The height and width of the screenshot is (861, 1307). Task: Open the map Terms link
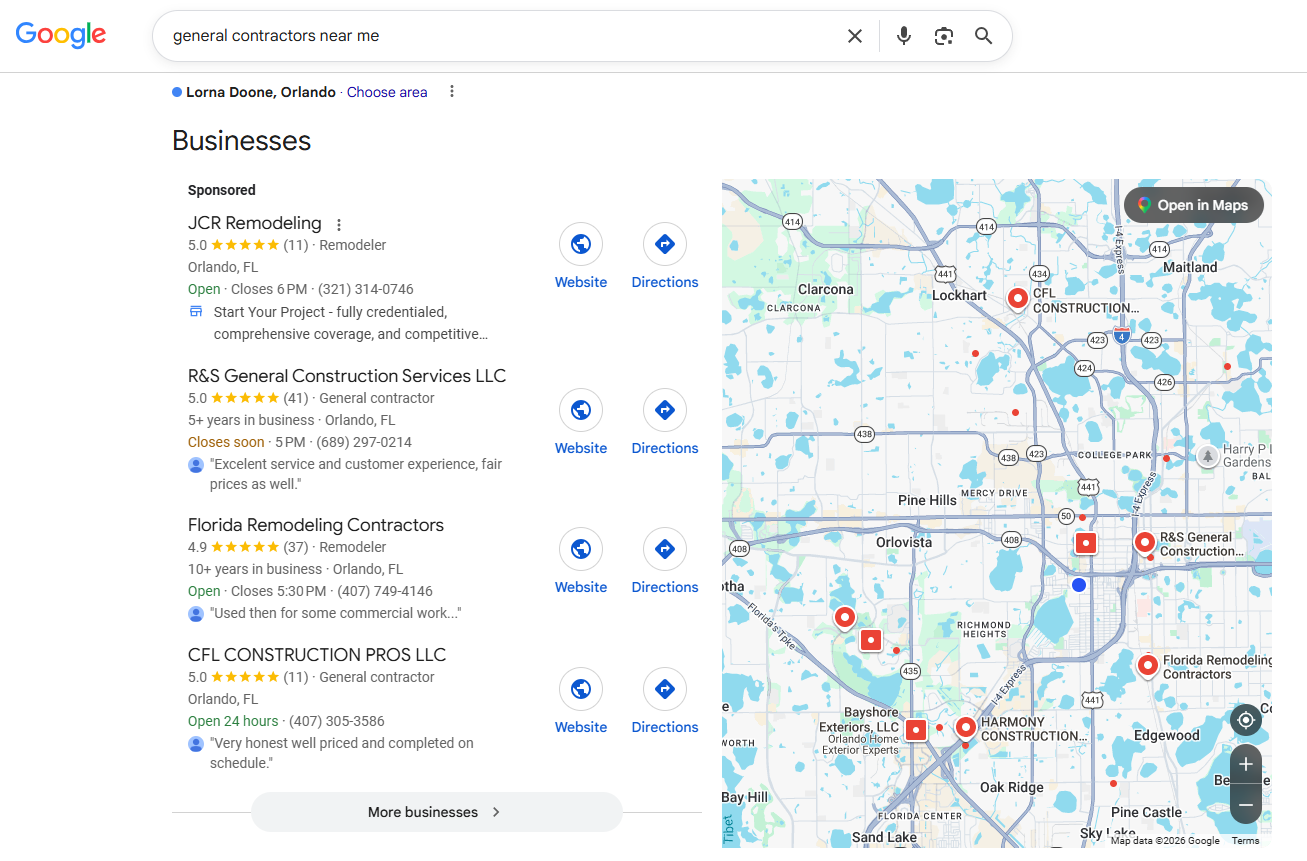point(1246,841)
